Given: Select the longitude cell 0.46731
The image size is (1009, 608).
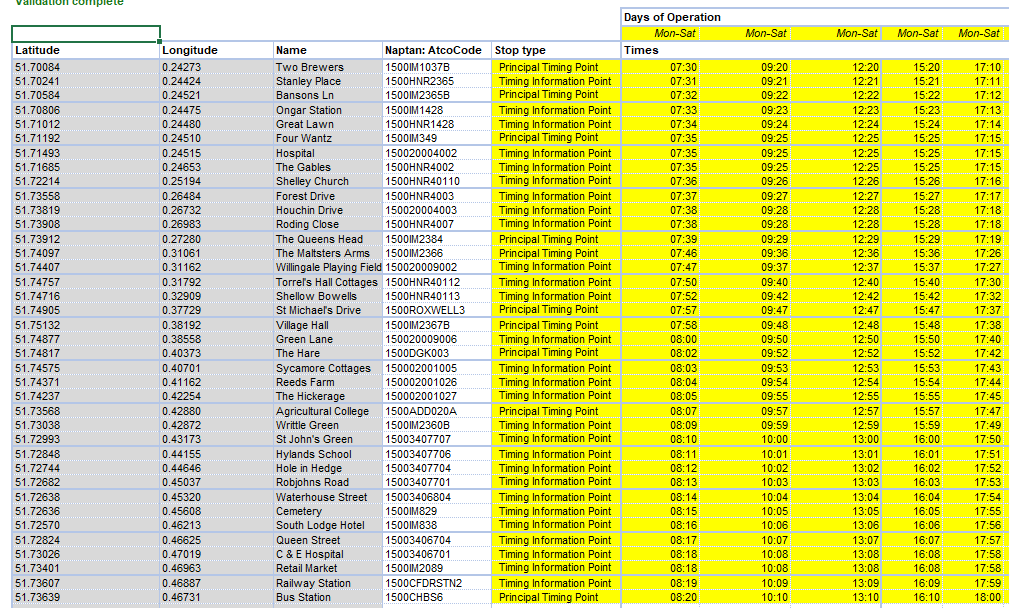Looking at the screenshot, I should 215,597.
